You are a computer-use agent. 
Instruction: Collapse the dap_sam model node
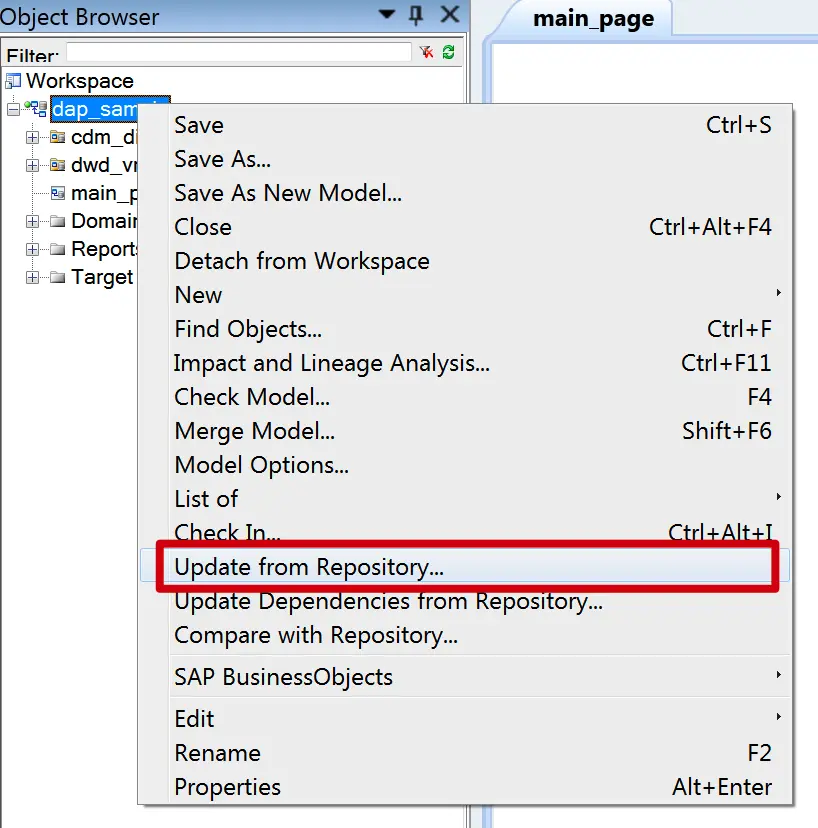pos(13,109)
